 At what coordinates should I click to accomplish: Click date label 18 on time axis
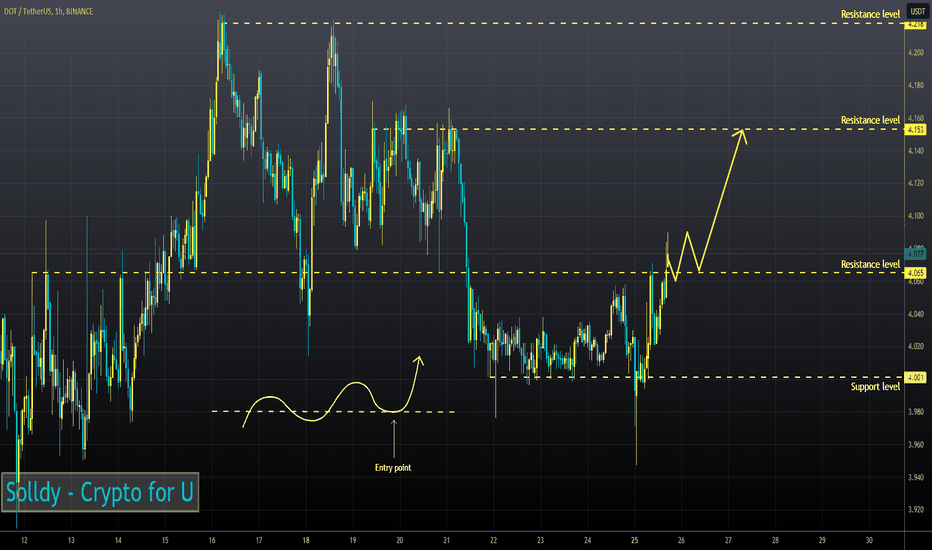[x=306, y=540]
